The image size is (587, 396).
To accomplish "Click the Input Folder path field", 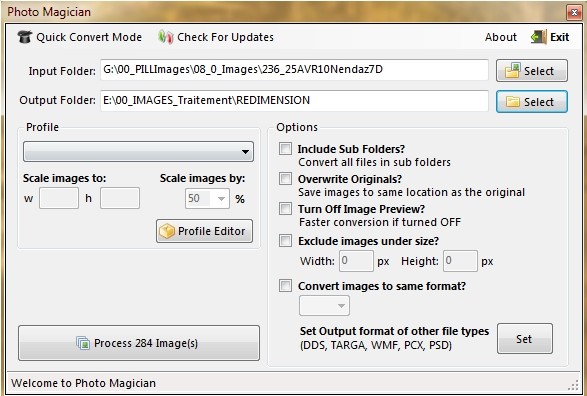I will coord(294,70).
